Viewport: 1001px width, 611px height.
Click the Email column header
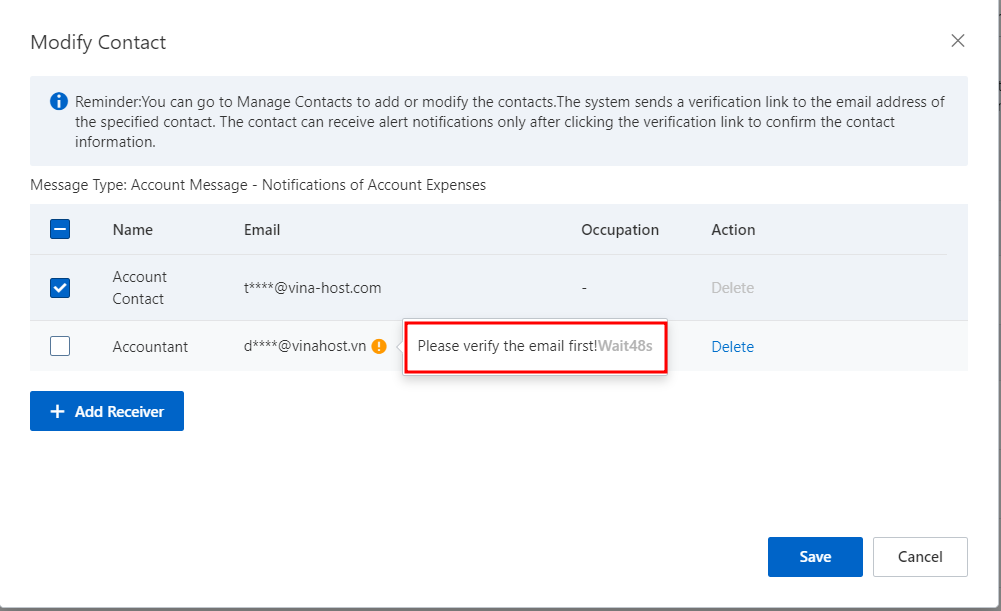(x=262, y=230)
